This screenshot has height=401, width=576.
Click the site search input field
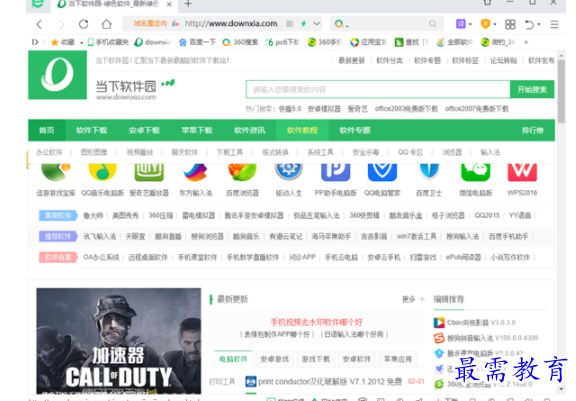(378, 89)
